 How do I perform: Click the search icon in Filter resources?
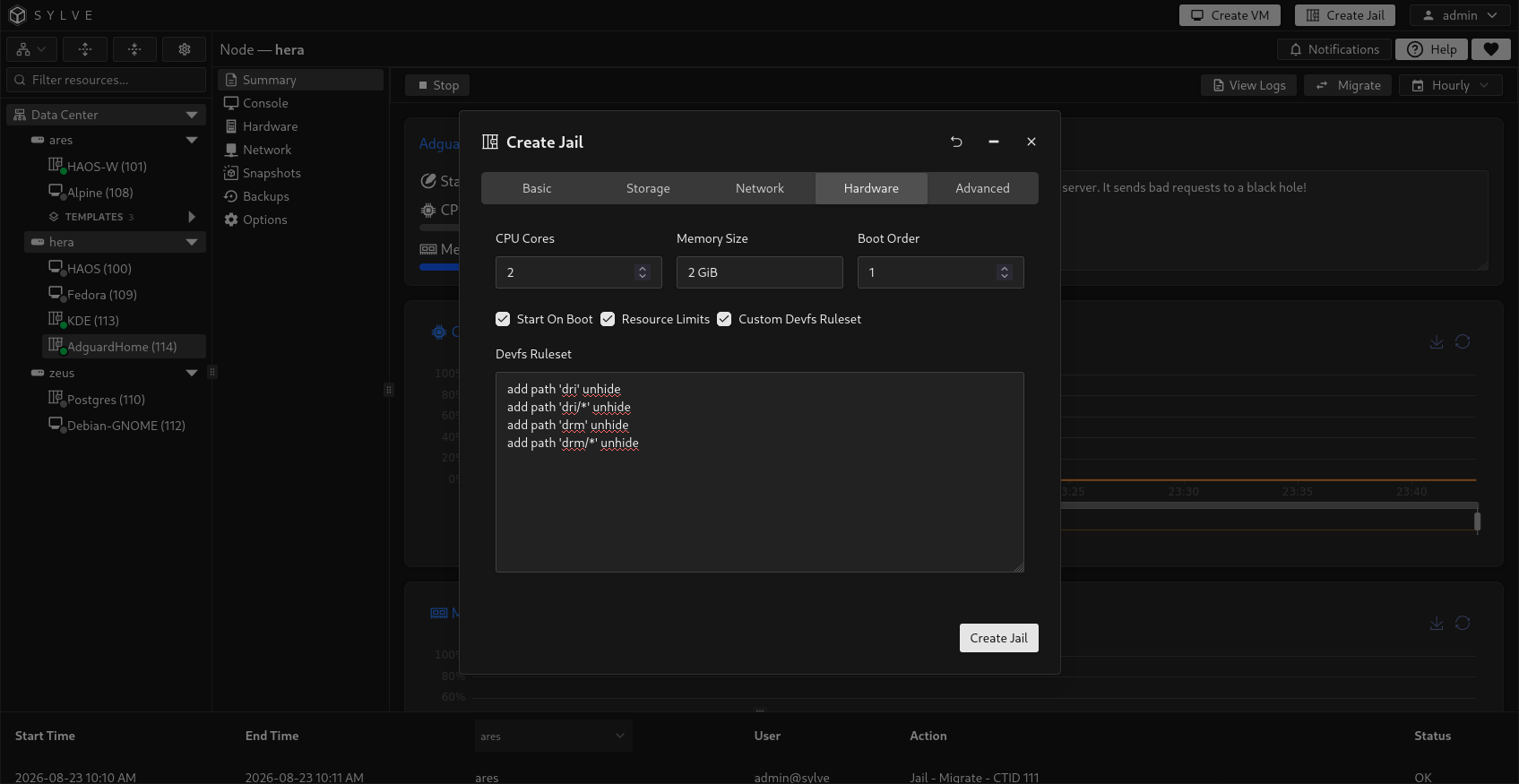[x=20, y=80]
